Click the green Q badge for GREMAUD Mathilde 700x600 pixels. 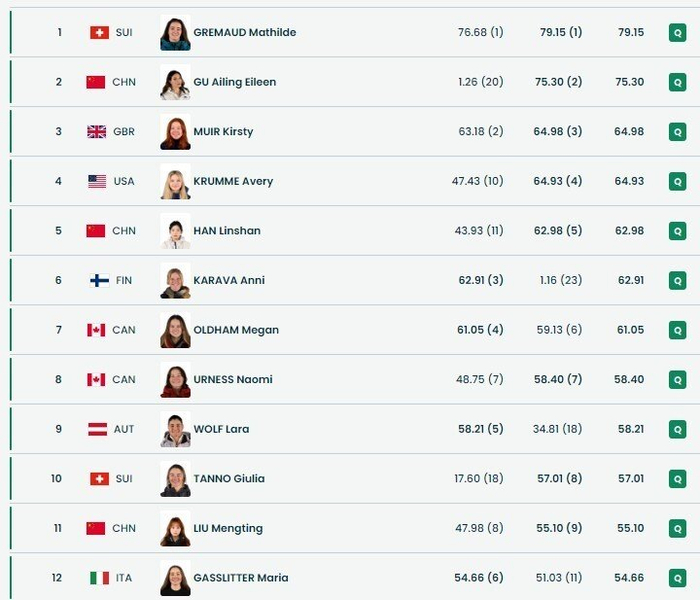pos(677,32)
